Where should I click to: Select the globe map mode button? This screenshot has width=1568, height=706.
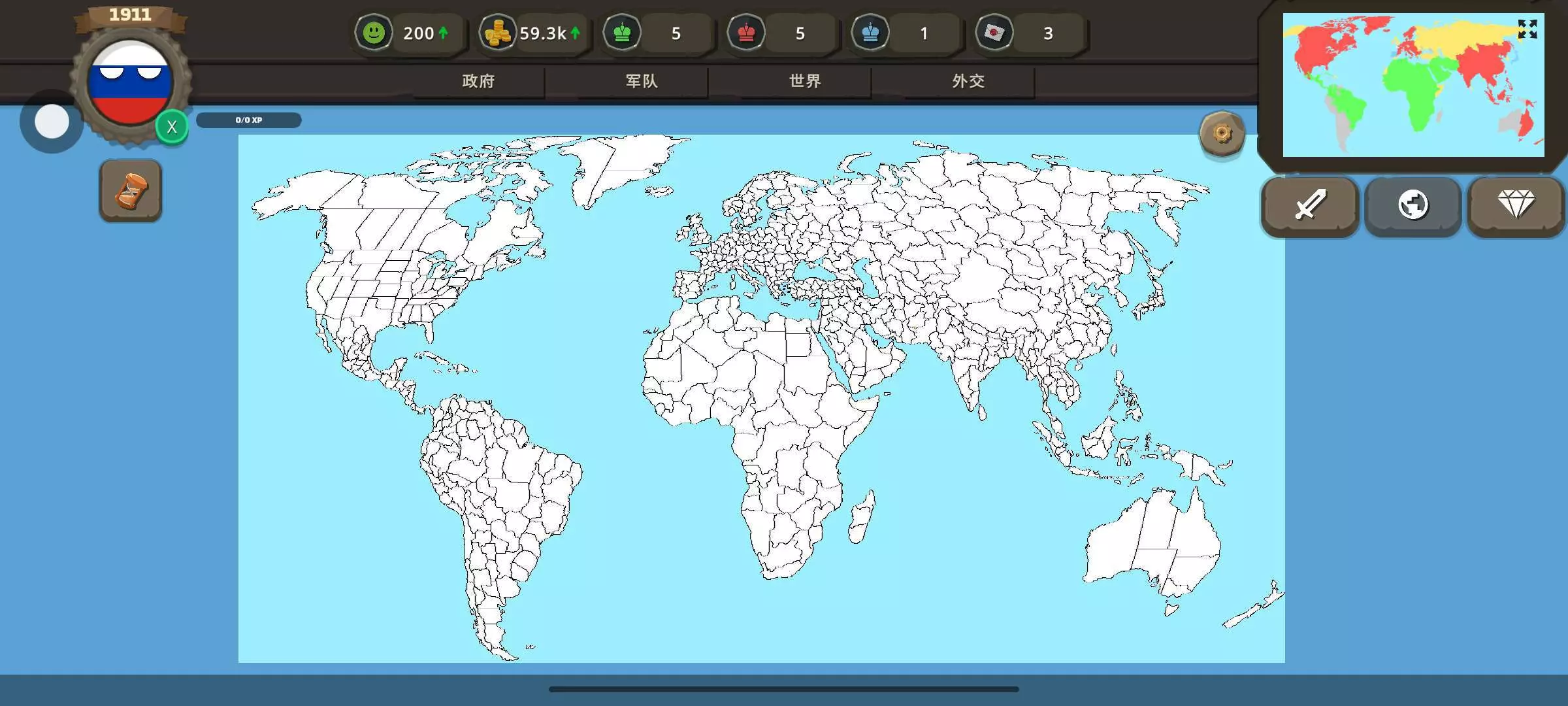1413,205
